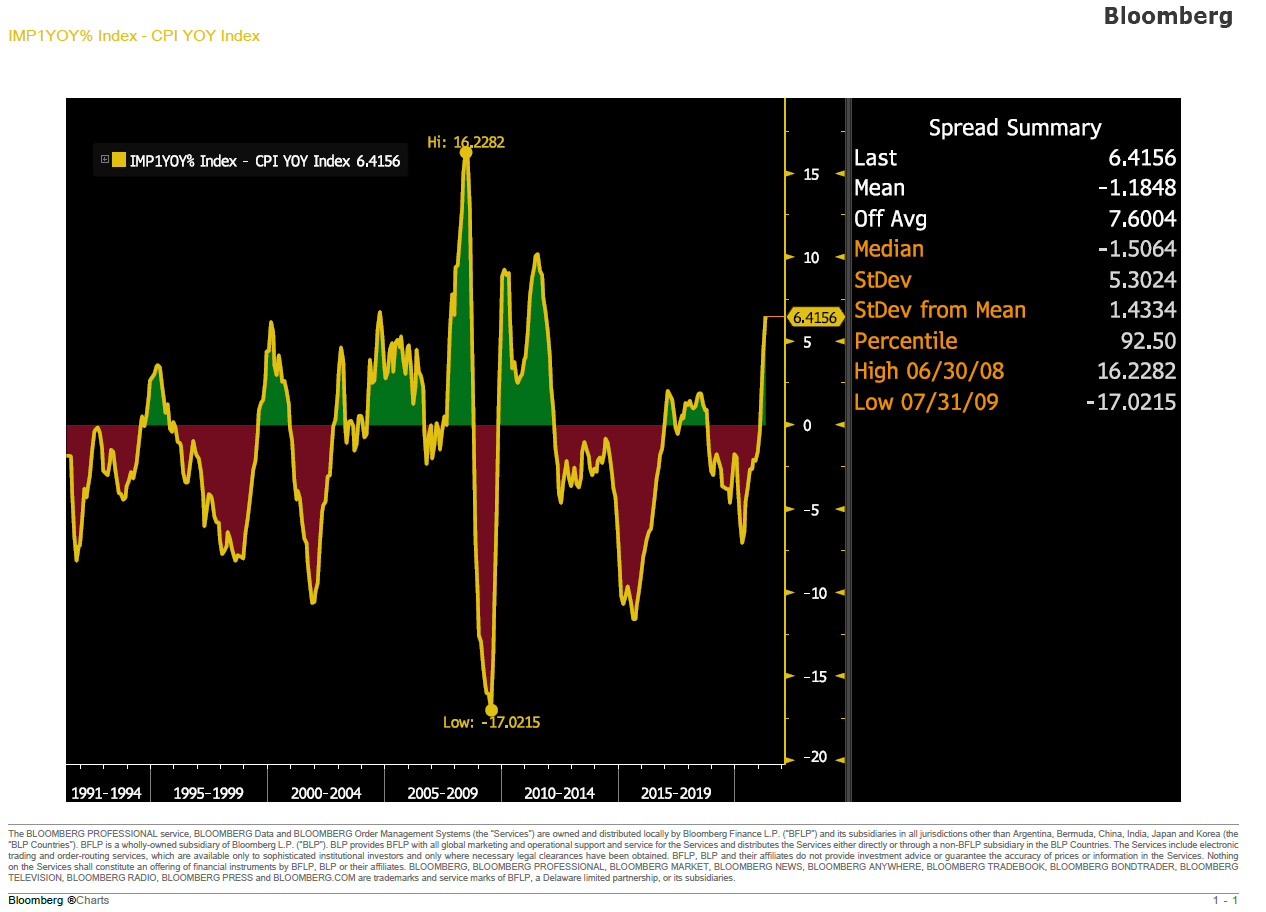Select the 1995-1999 time axis segment
The width and height of the screenshot is (1266, 912).
click(x=208, y=793)
